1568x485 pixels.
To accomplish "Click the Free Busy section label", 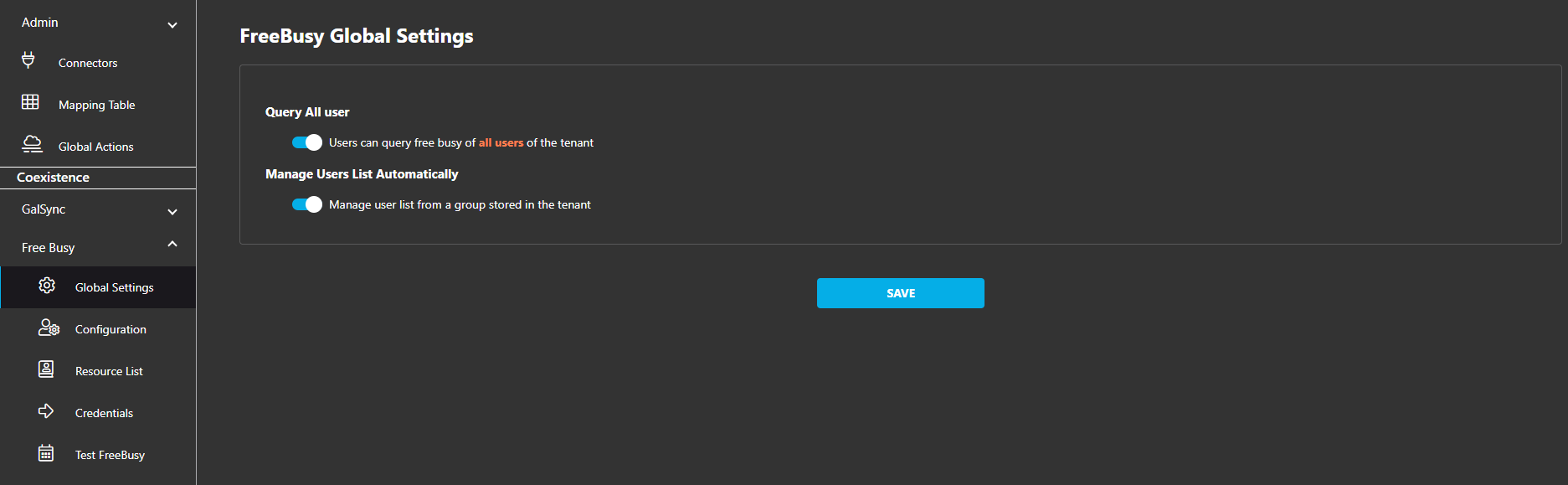I will pyautogui.click(x=48, y=248).
